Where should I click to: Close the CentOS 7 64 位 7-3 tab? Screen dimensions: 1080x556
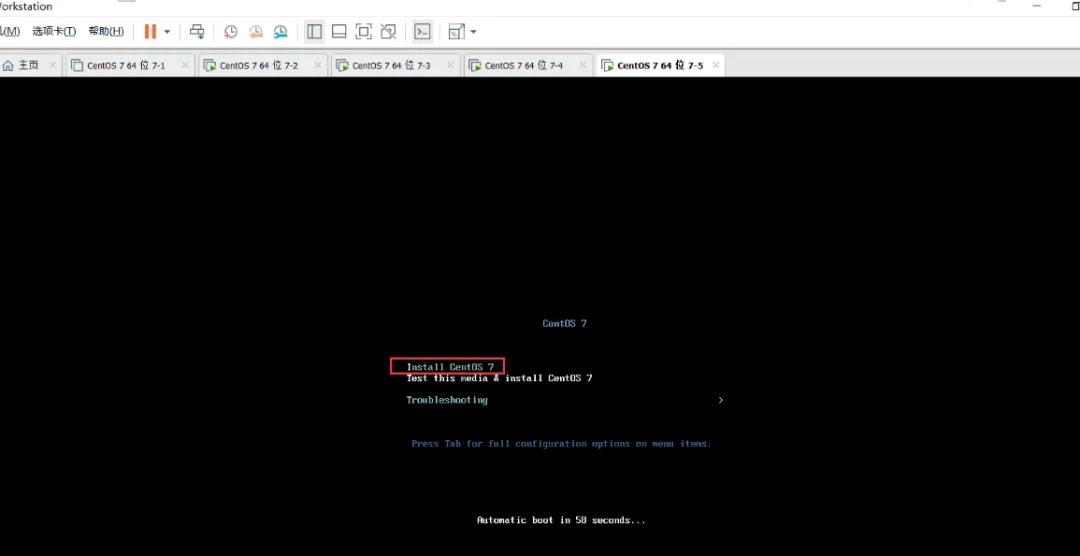(x=450, y=65)
